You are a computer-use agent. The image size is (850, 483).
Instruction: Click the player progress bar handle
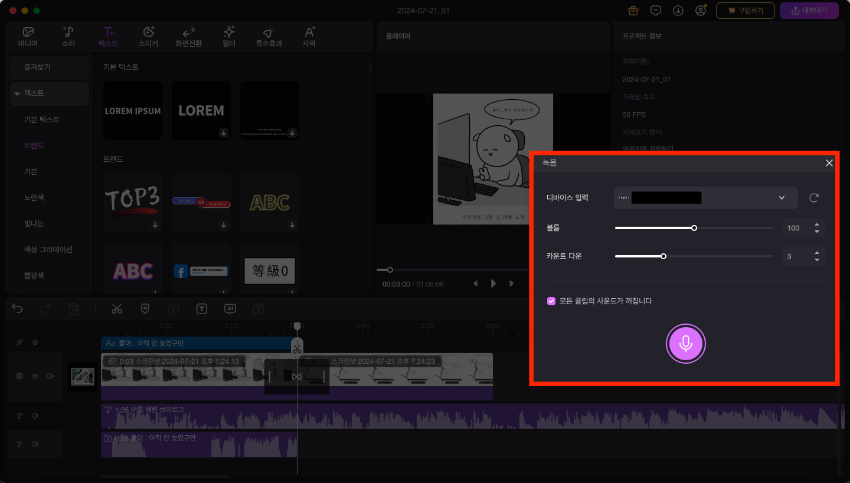[x=390, y=270]
